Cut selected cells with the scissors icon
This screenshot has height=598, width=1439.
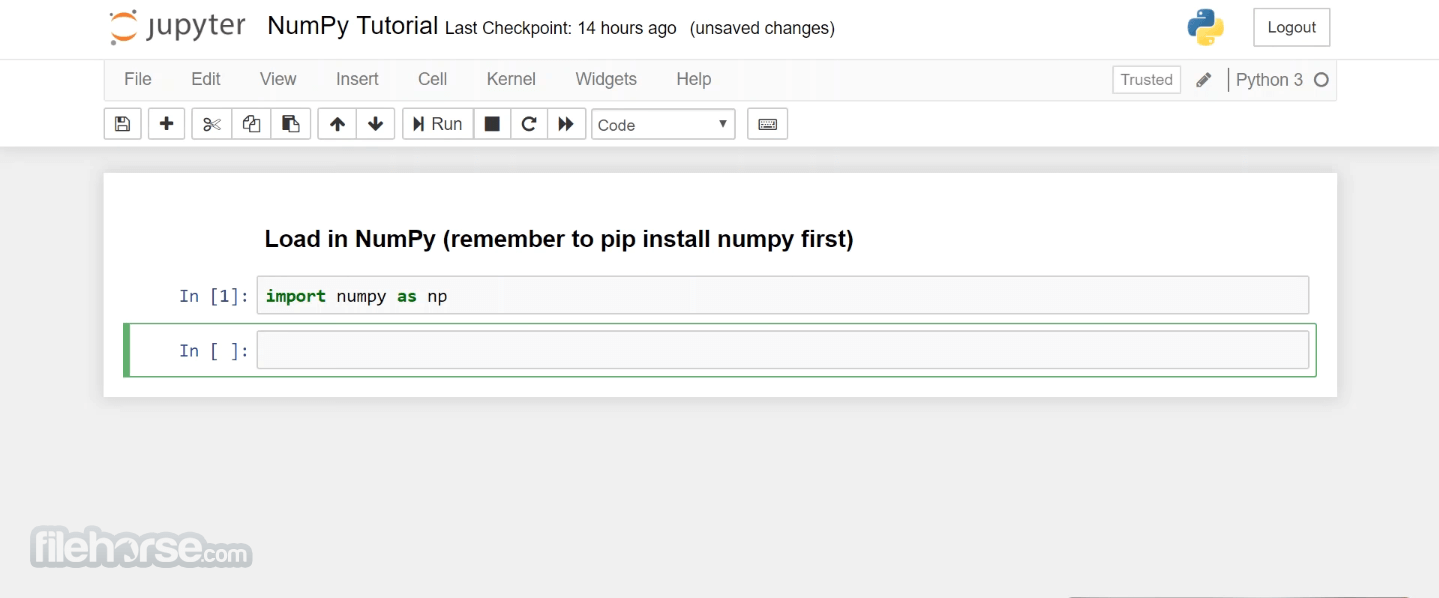211,124
